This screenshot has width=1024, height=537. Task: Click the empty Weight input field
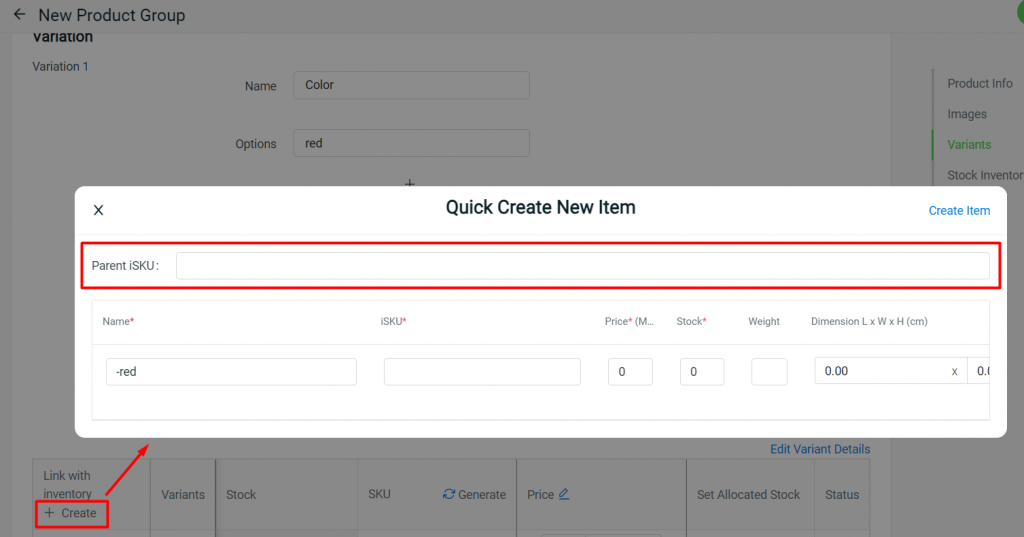click(x=769, y=372)
